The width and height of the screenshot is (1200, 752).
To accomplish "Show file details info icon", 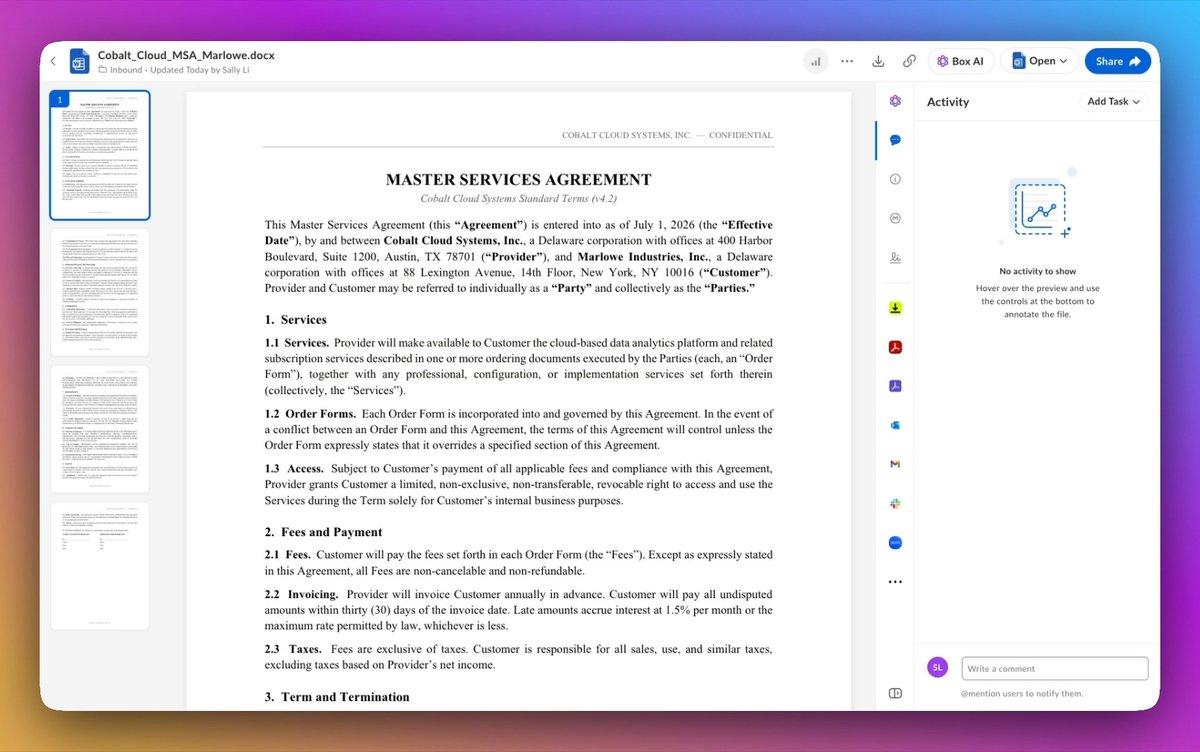I will [895, 179].
